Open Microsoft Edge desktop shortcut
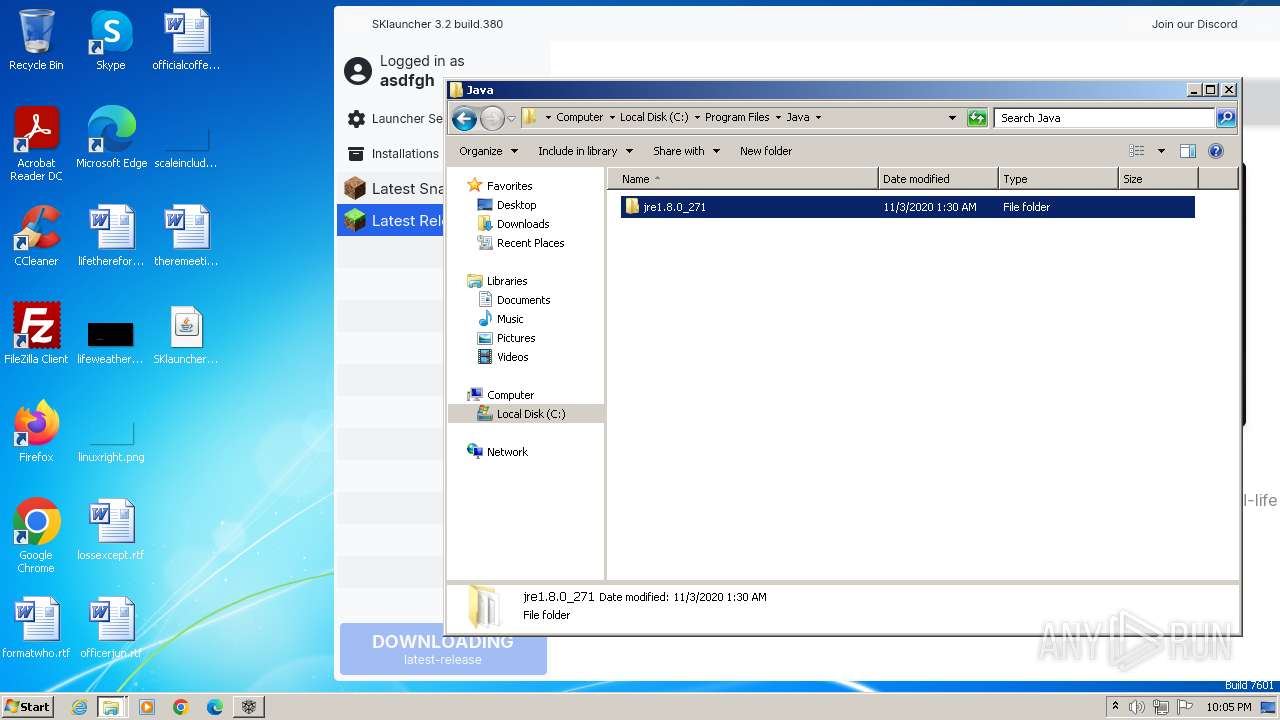This screenshot has width=1280, height=720. click(111, 138)
